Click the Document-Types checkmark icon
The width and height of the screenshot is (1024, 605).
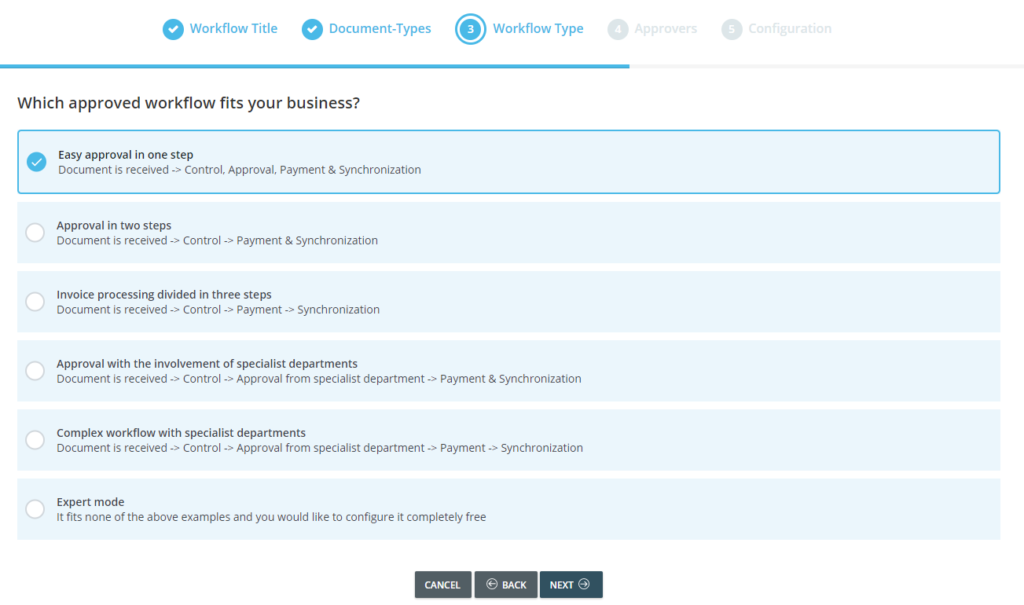point(312,29)
